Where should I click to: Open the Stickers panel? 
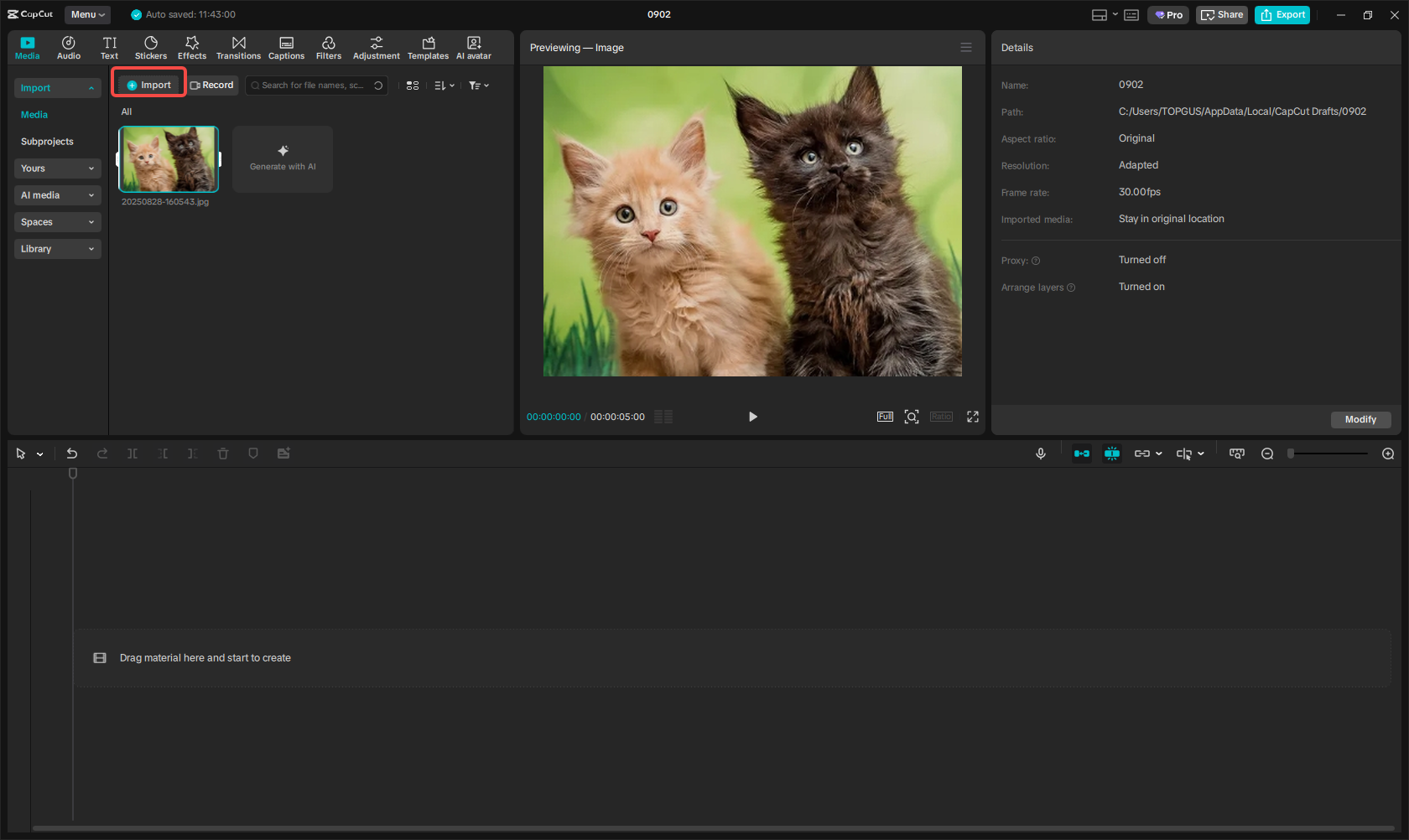[x=151, y=46]
